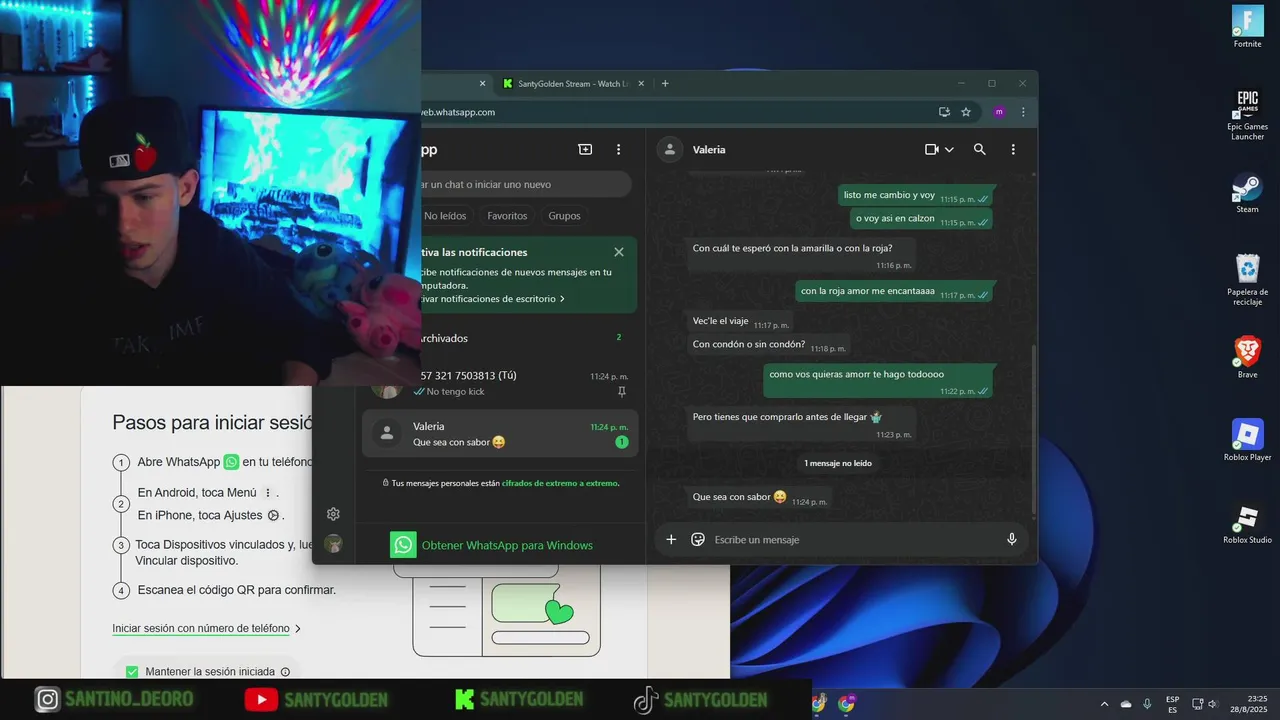The height and width of the screenshot is (720, 1280).
Task: Switch the ESP input language
Action: click(1172, 704)
